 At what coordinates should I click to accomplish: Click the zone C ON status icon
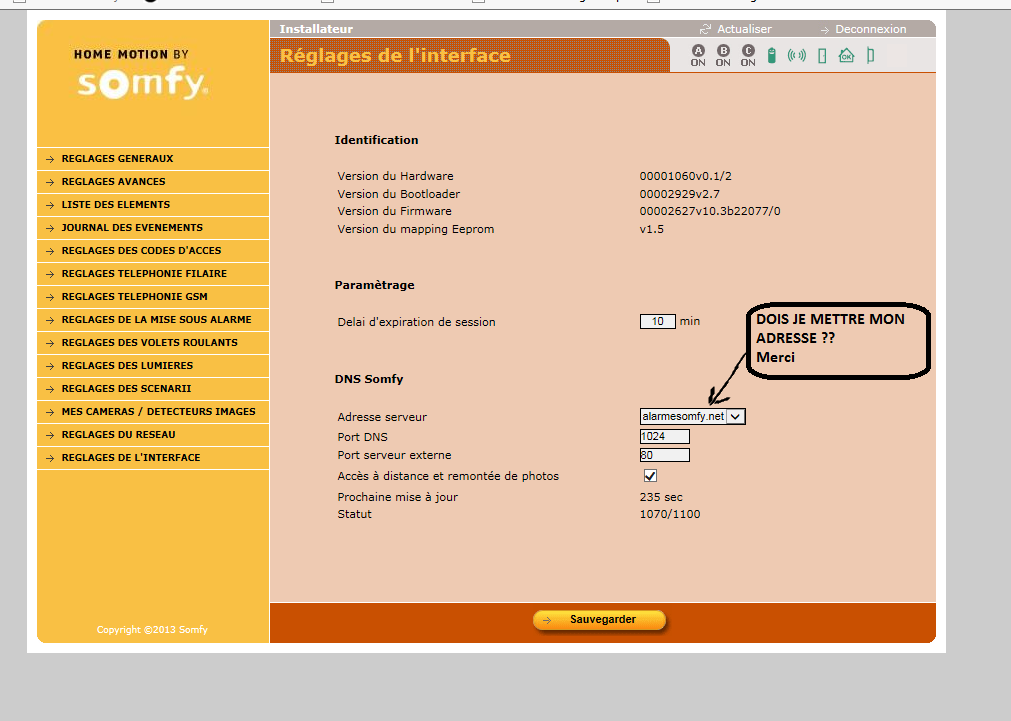pos(748,55)
